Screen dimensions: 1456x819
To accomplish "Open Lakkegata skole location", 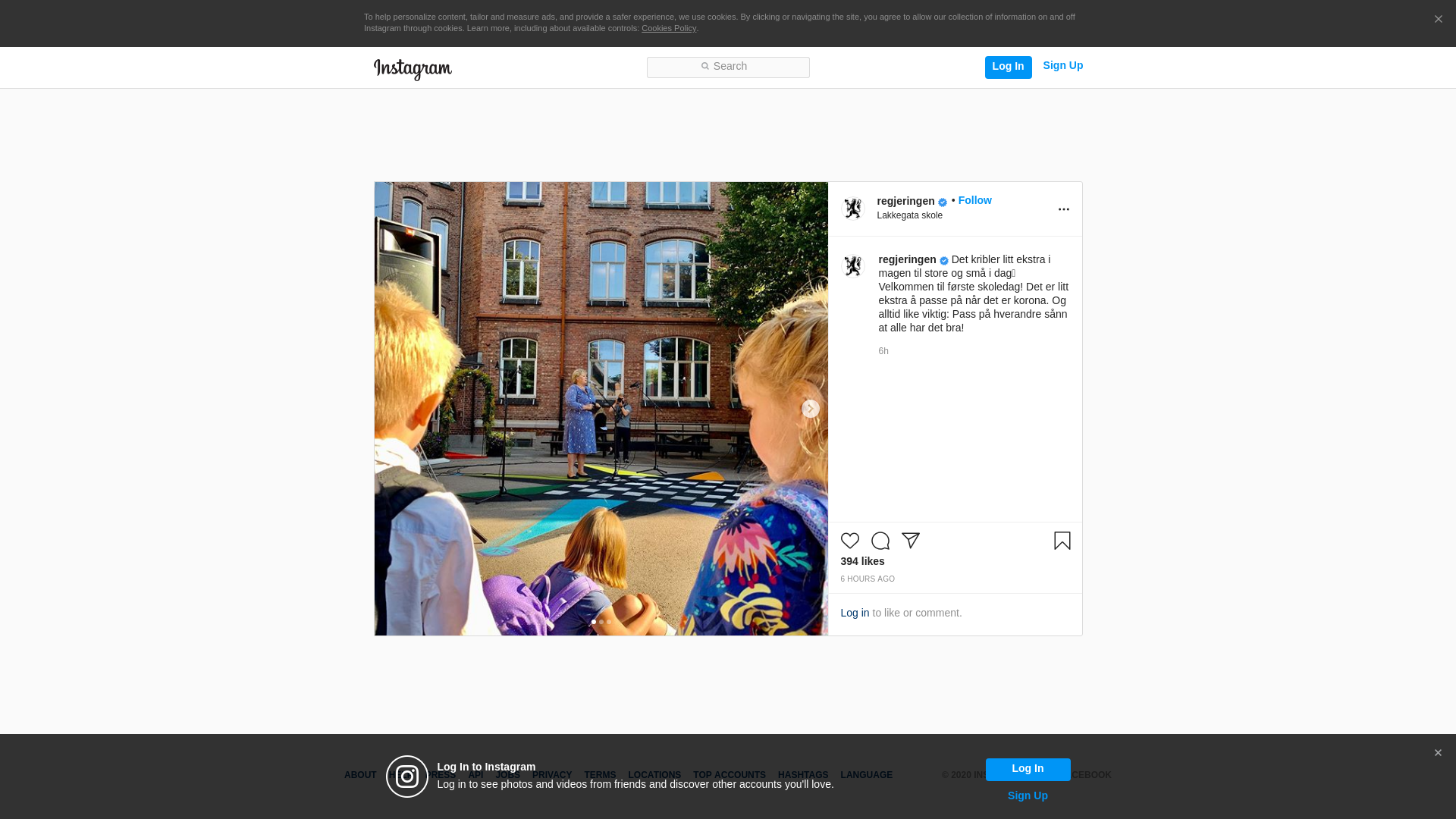I will 909,215.
